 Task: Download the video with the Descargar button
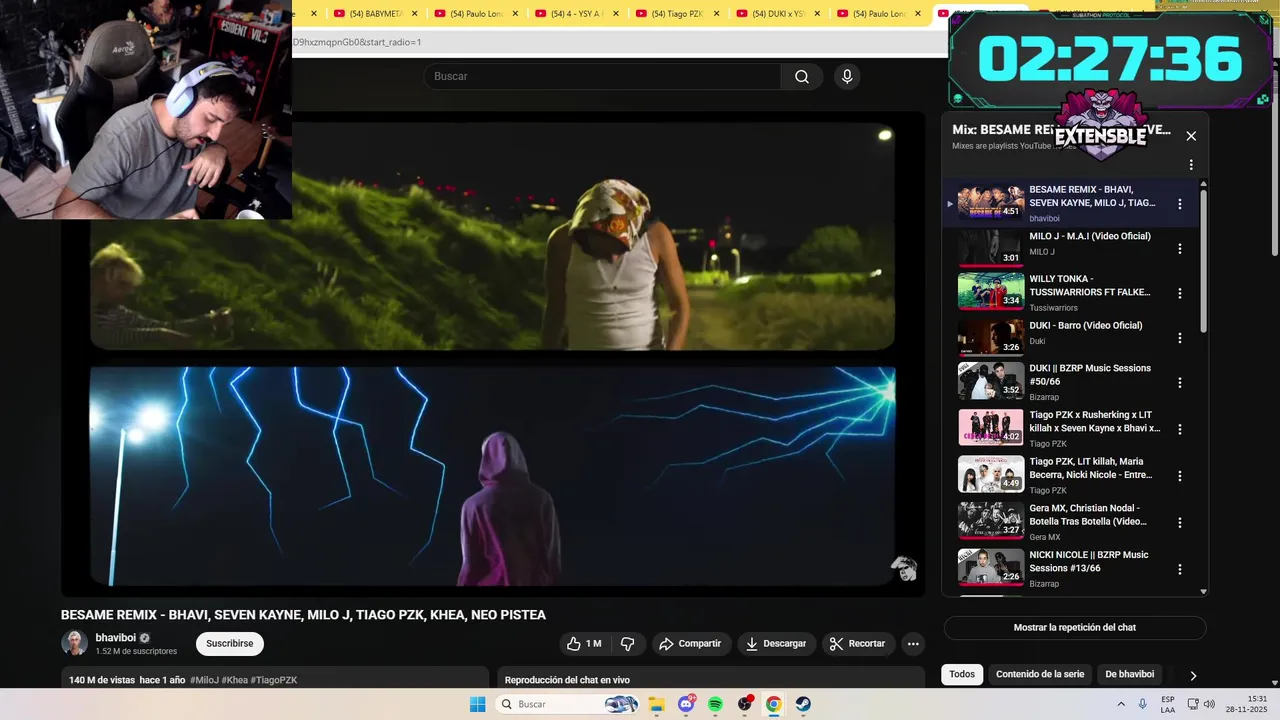coord(776,644)
